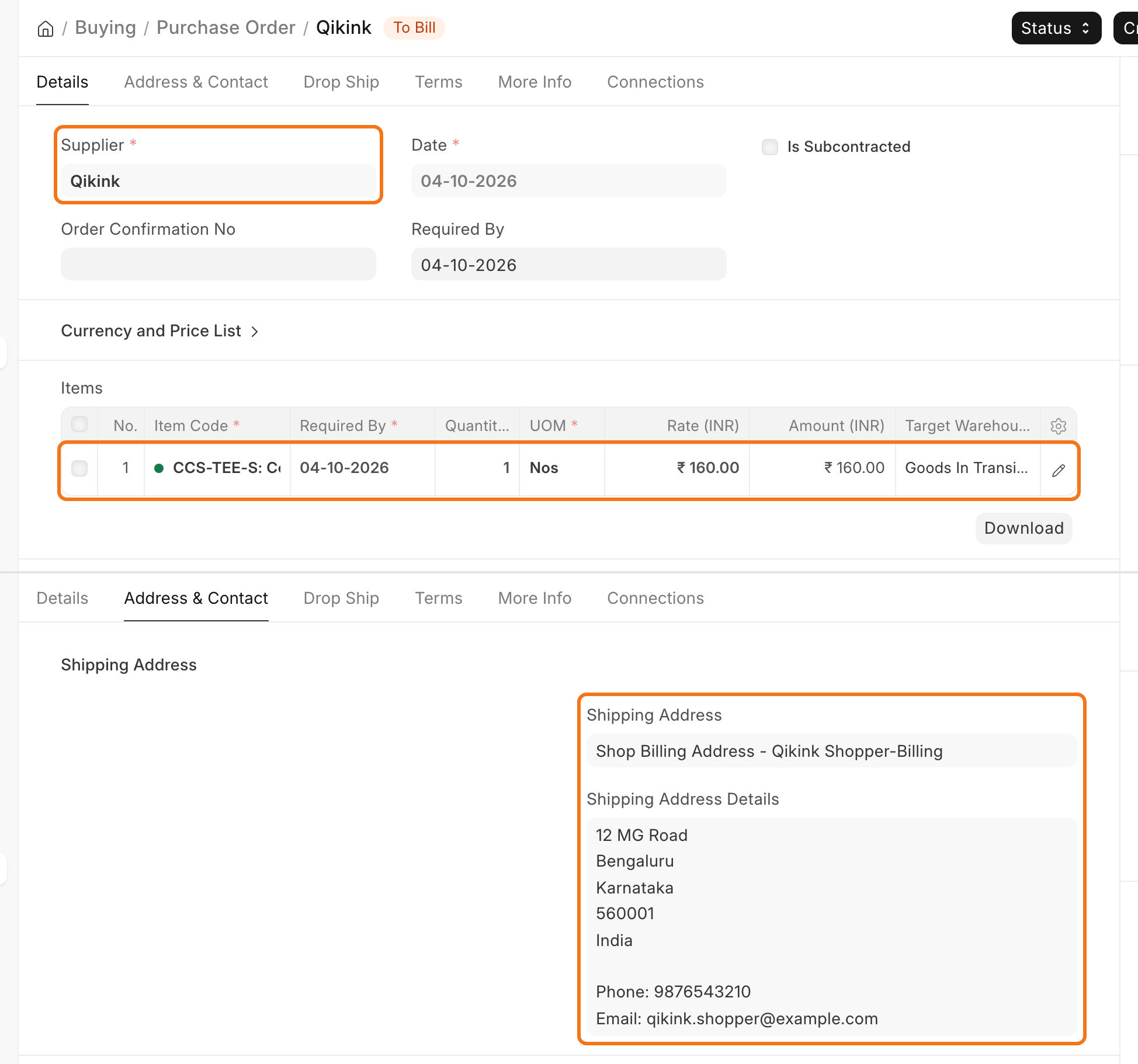The height and width of the screenshot is (1064, 1138).
Task: Click the Shipping Address link field
Action: coord(832,751)
